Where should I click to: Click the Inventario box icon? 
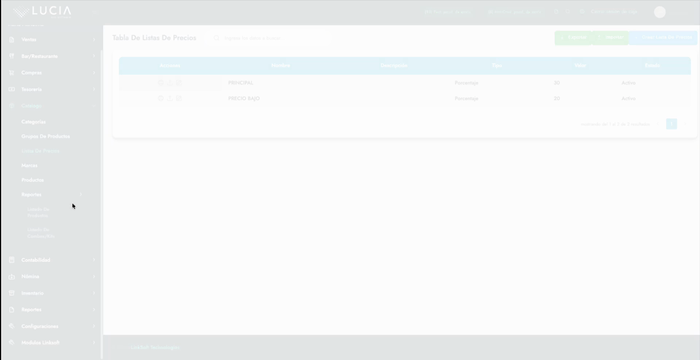[x=12, y=293]
